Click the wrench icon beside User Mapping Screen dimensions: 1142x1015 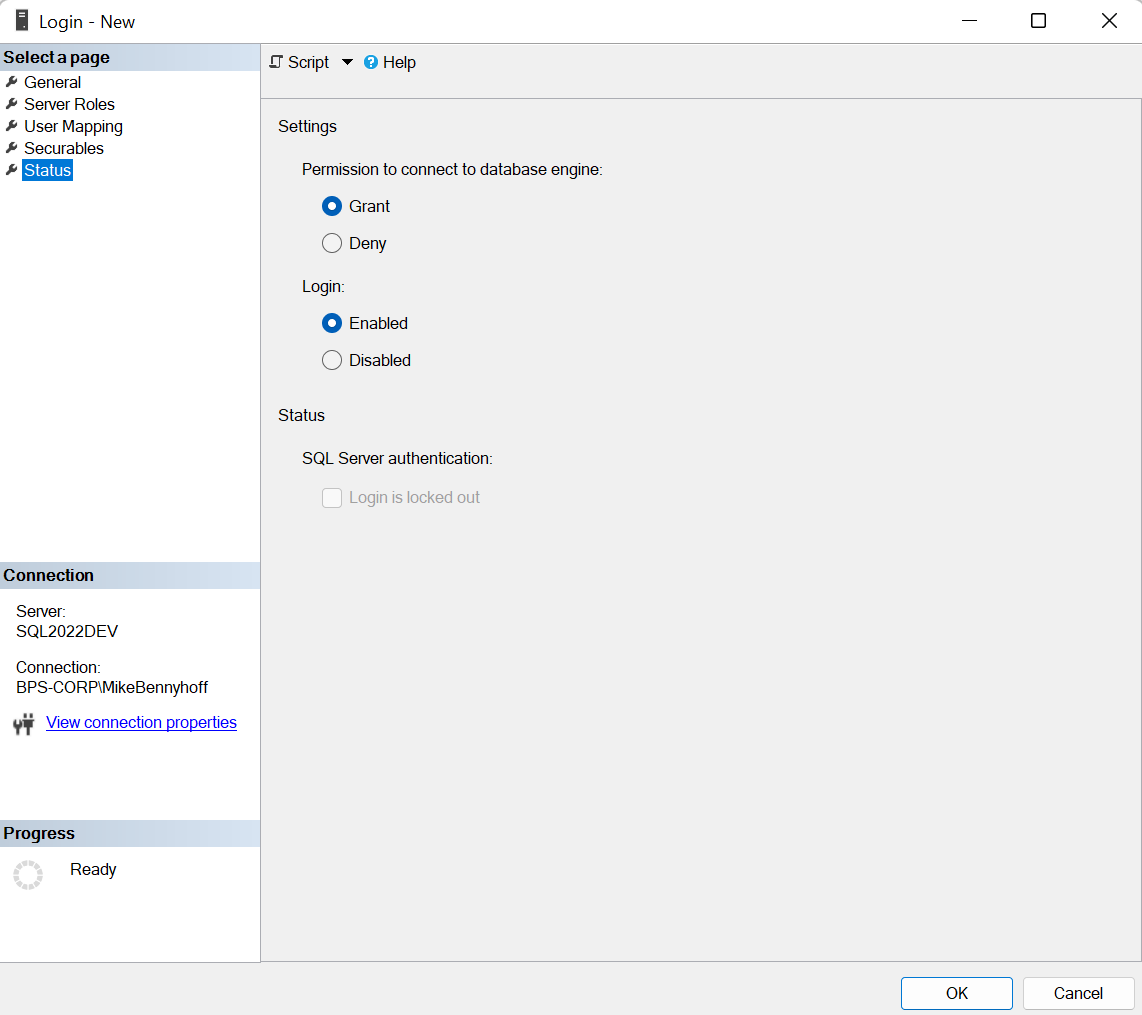[x=12, y=126]
